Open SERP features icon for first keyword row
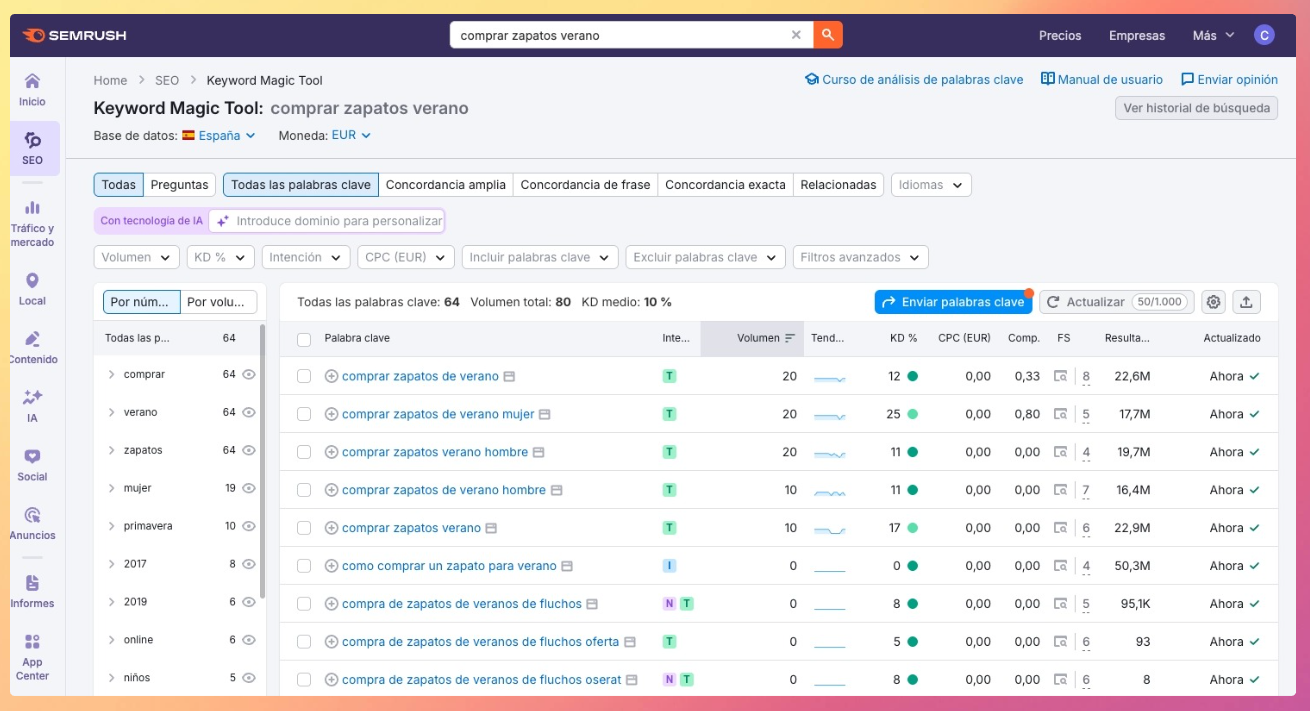The width and height of the screenshot is (1310, 711). pyautogui.click(x=1060, y=377)
